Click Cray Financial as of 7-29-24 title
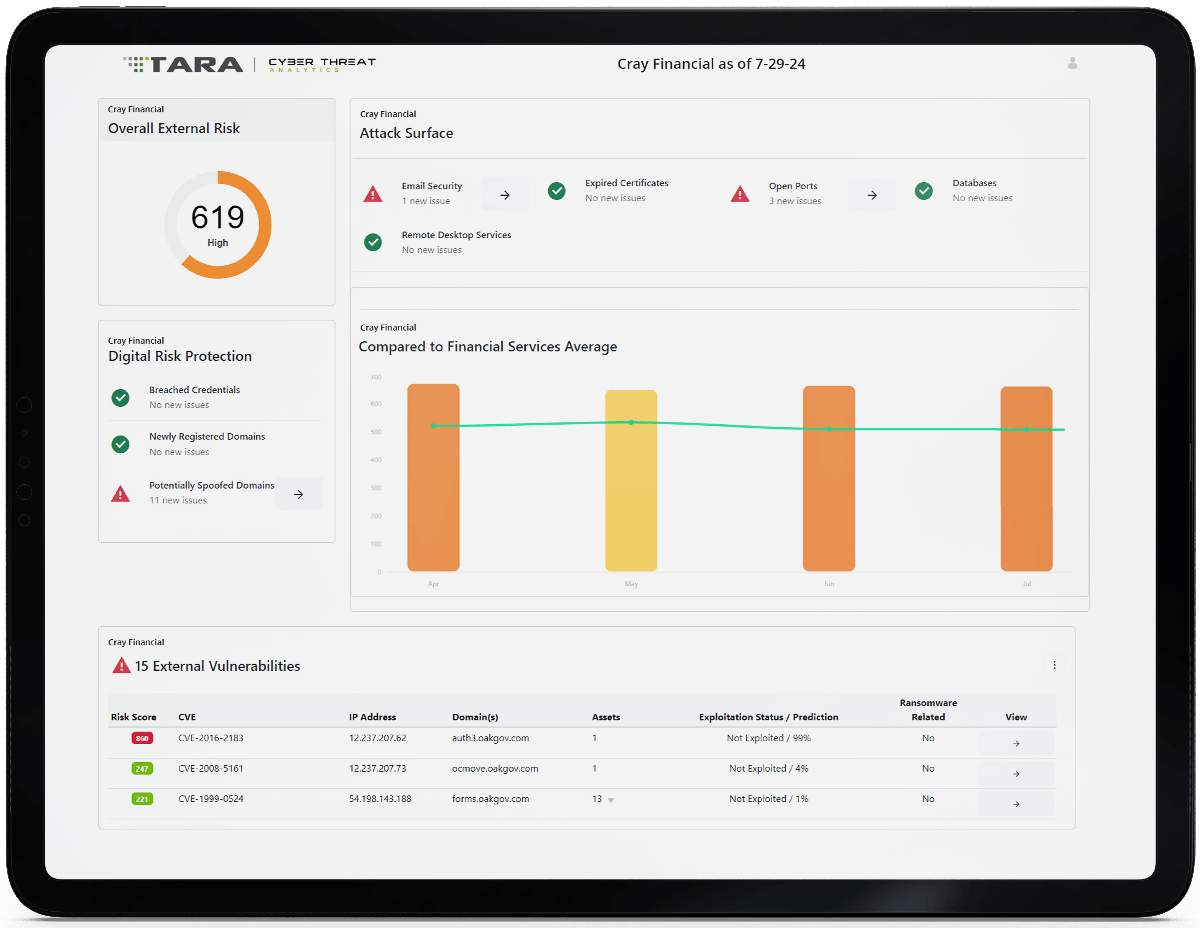The width and height of the screenshot is (1200, 928). point(711,64)
